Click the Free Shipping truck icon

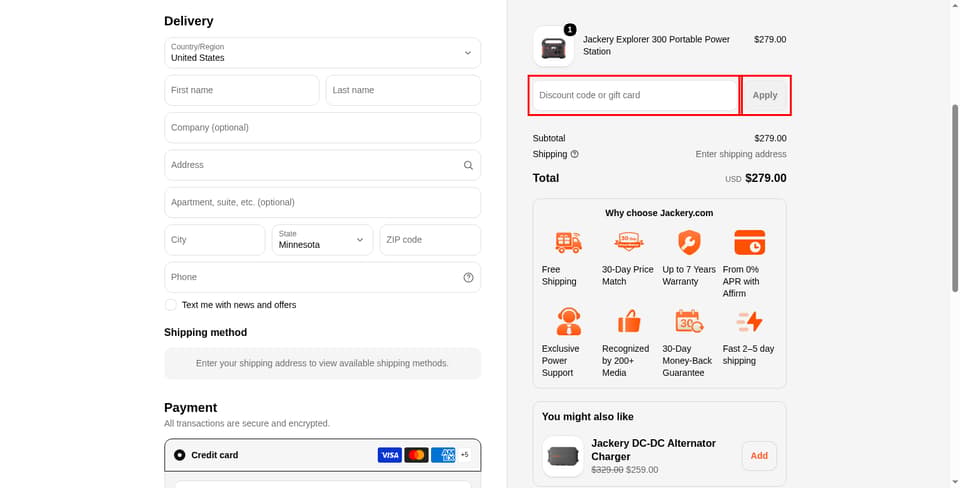tap(568, 242)
